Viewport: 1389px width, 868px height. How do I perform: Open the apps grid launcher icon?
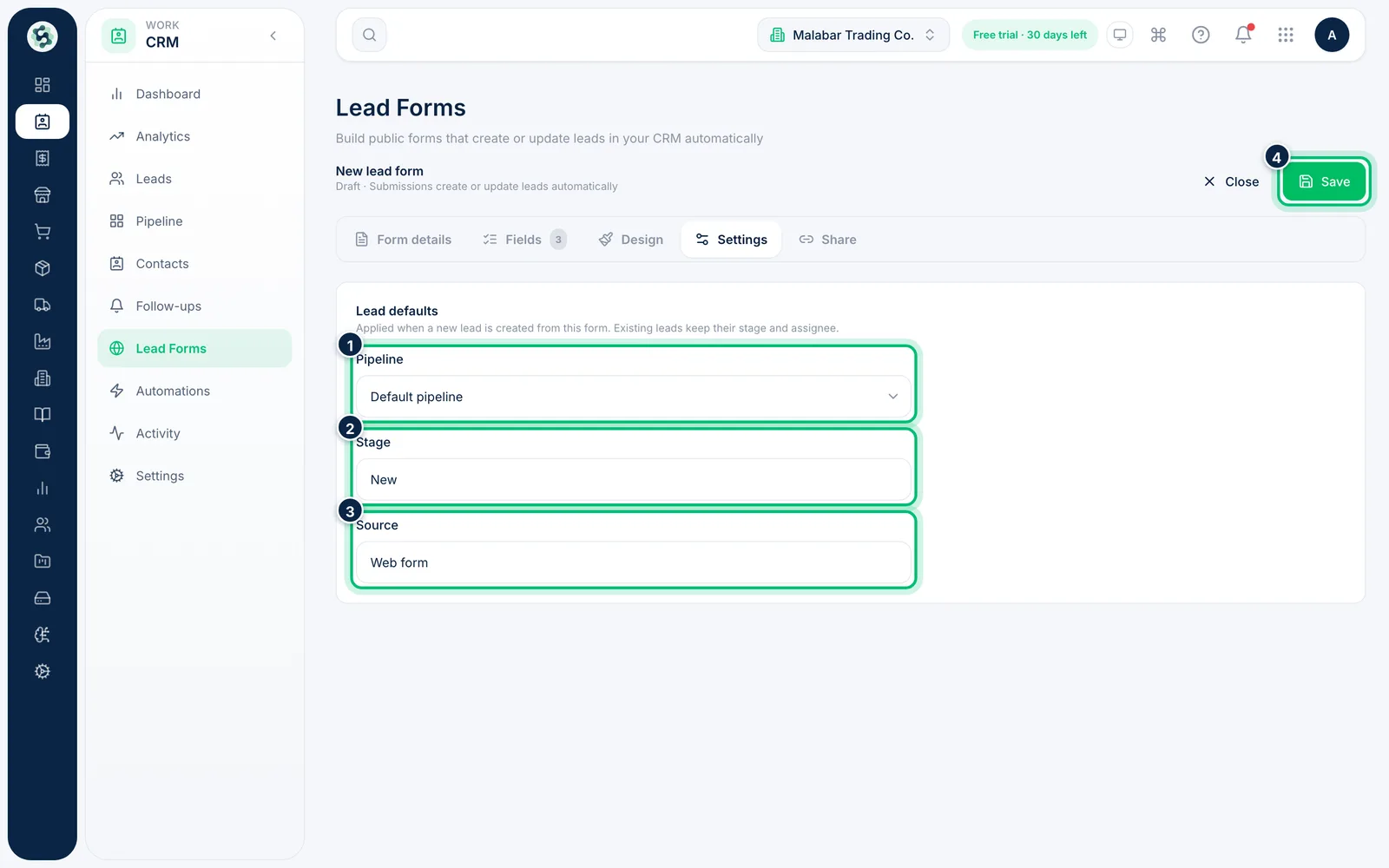[x=1286, y=35]
